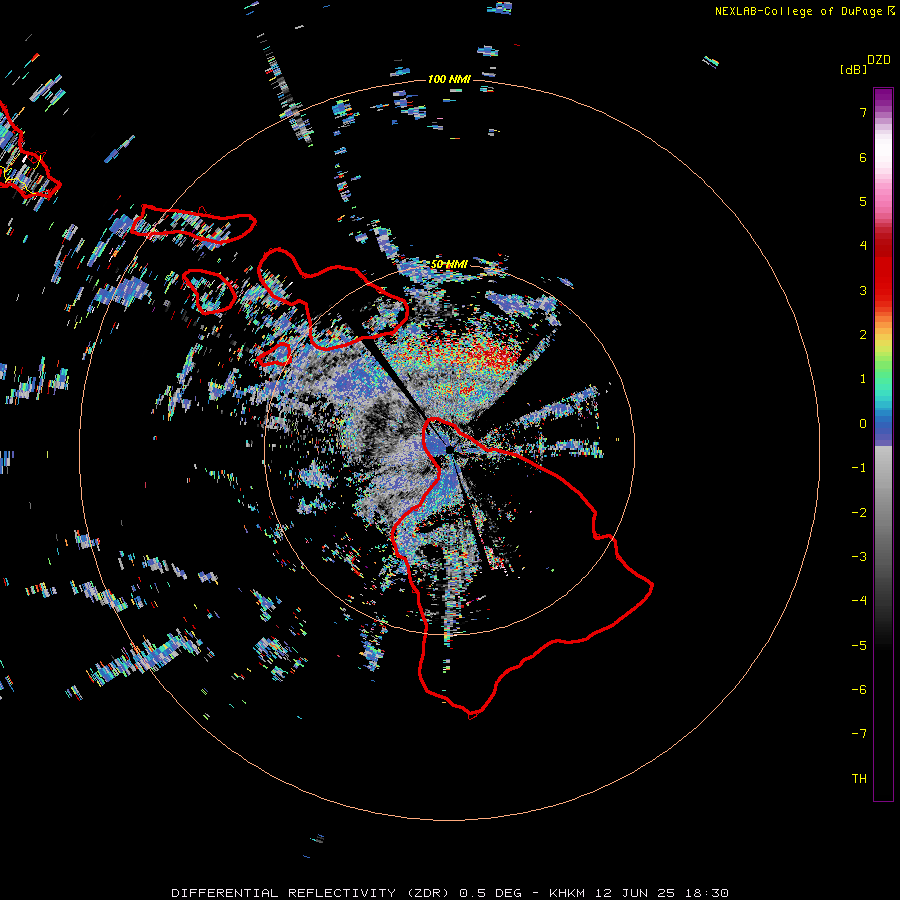The image size is (900, 900).
Task: Click the blue band of the ZDR color bar
Action: coord(883,428)
